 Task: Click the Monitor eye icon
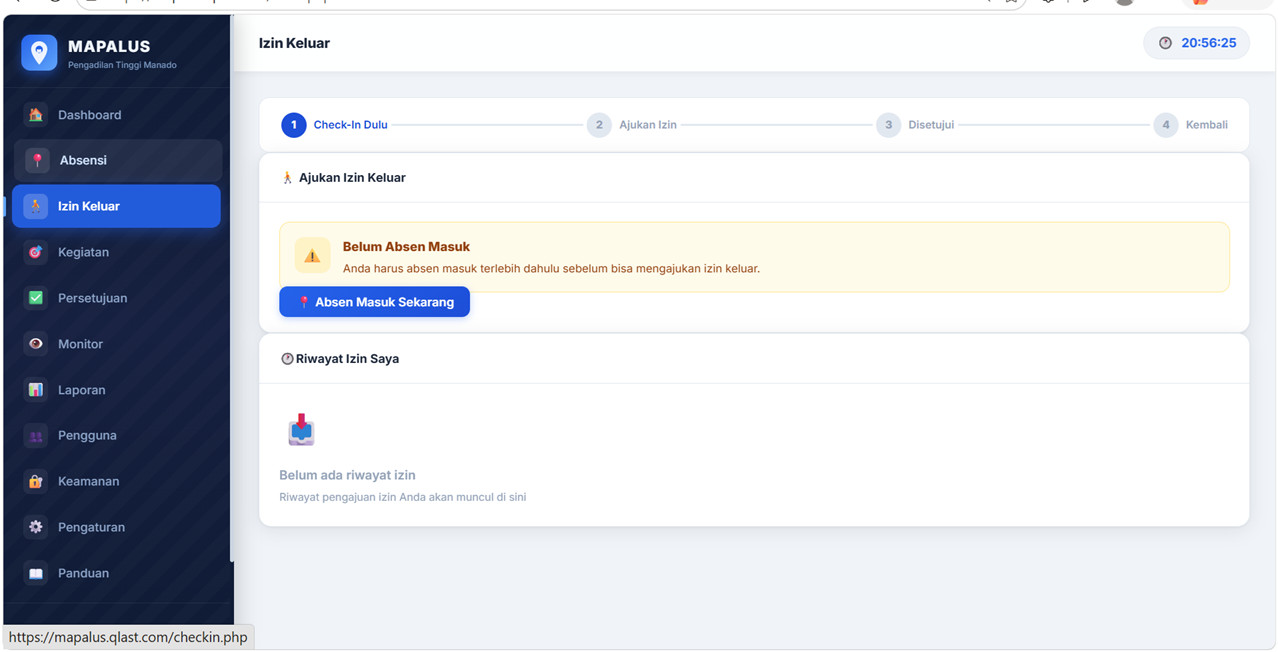36,344
